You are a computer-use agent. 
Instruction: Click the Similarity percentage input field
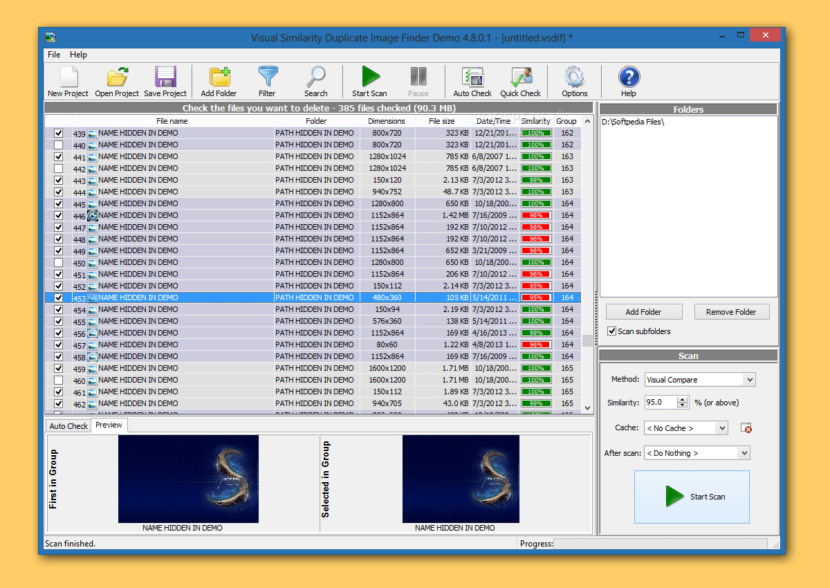(658, 402)
